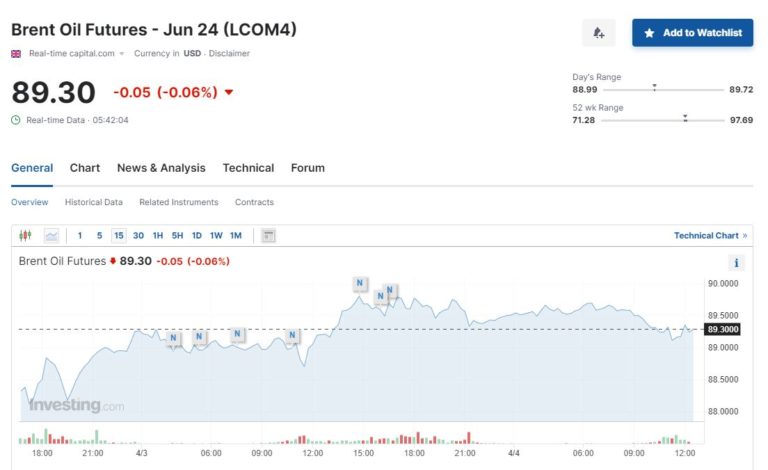Image resolution: width=768 pixels, height=470 pixels.
Task: Click the Disclaimer link
Action: pyautogui.click(x=229, y=54)
